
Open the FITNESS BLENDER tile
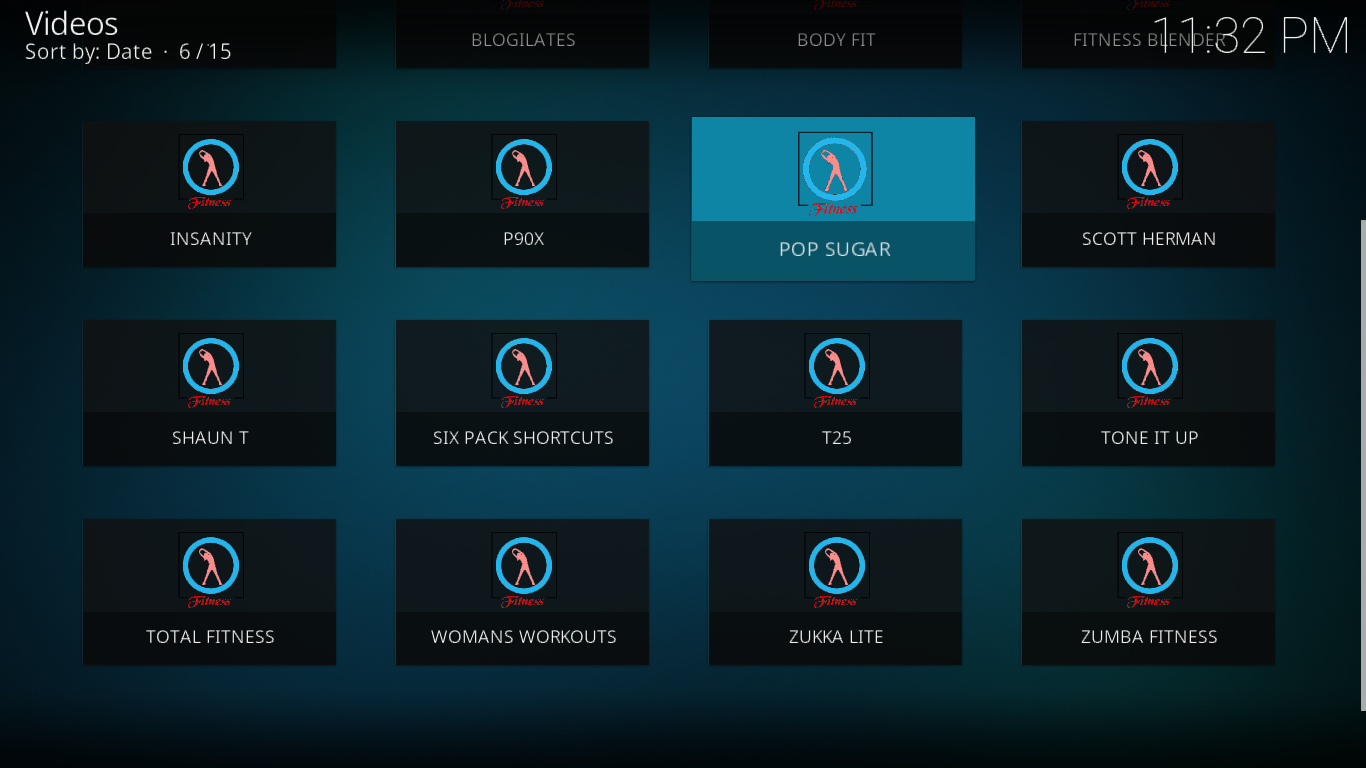click(1148, 34)
